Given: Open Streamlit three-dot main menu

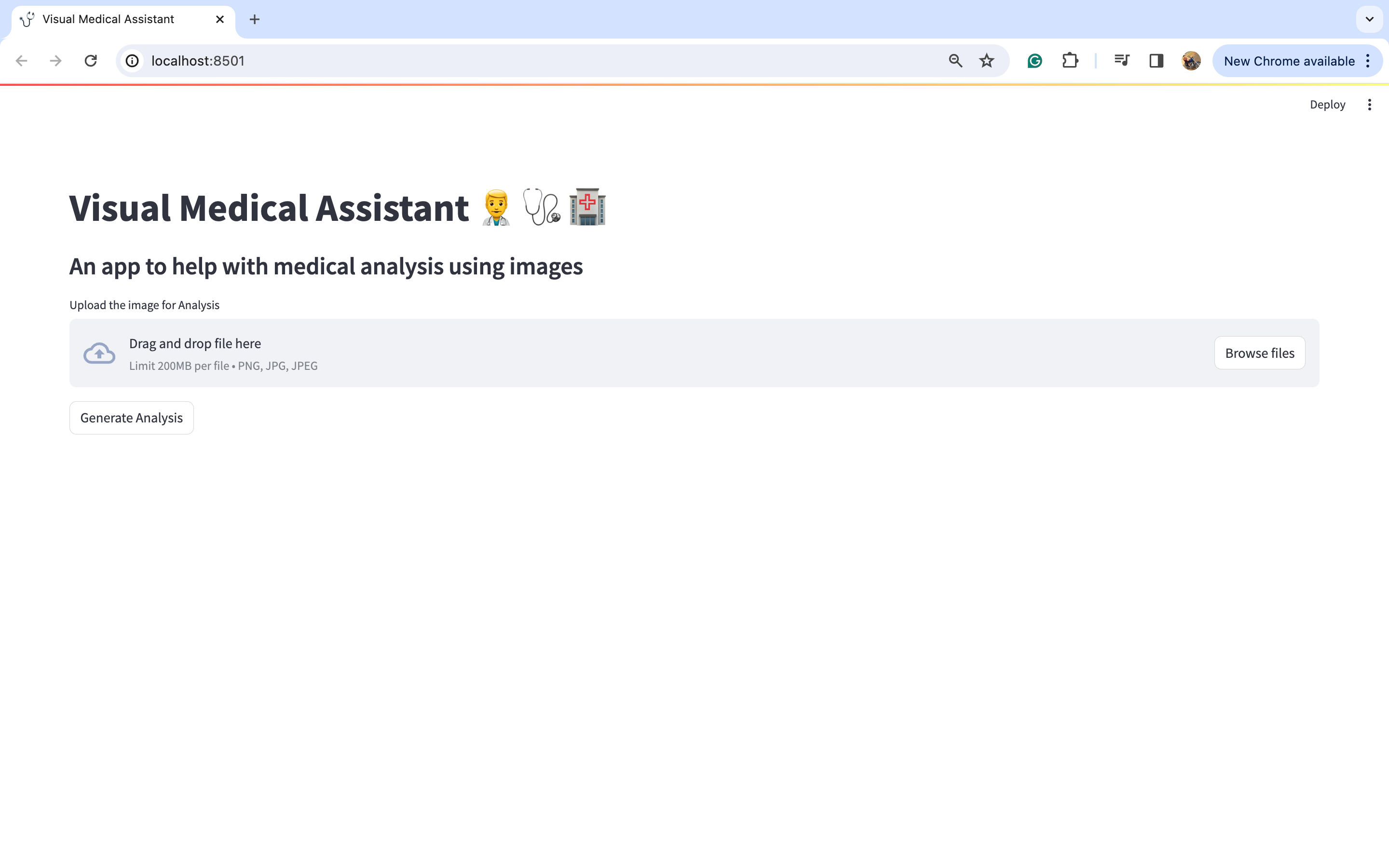Looking at the screenshot, I should click(x=1370, y=105).
